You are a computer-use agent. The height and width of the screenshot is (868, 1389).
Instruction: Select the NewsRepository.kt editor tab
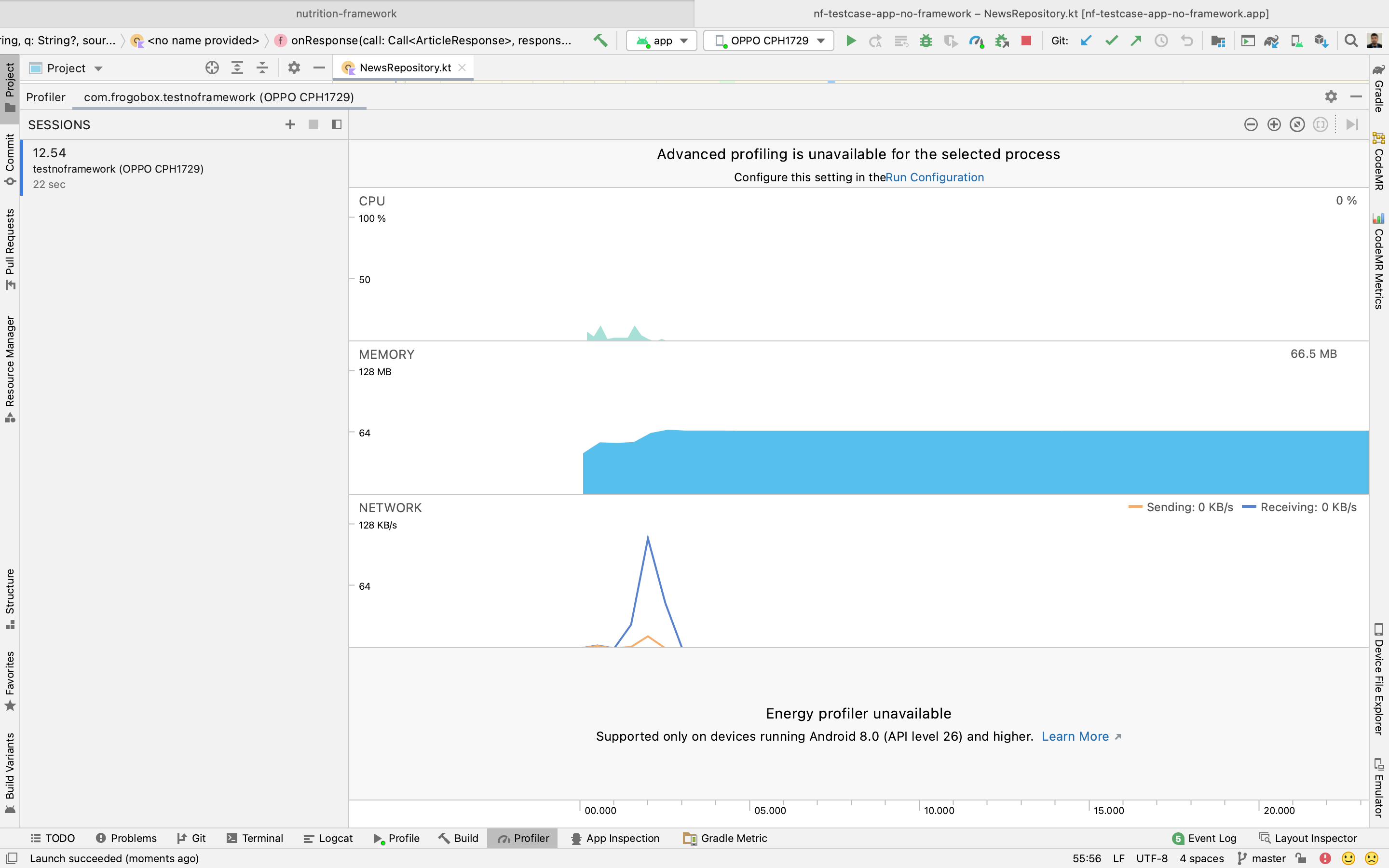(x=405, y=68)
